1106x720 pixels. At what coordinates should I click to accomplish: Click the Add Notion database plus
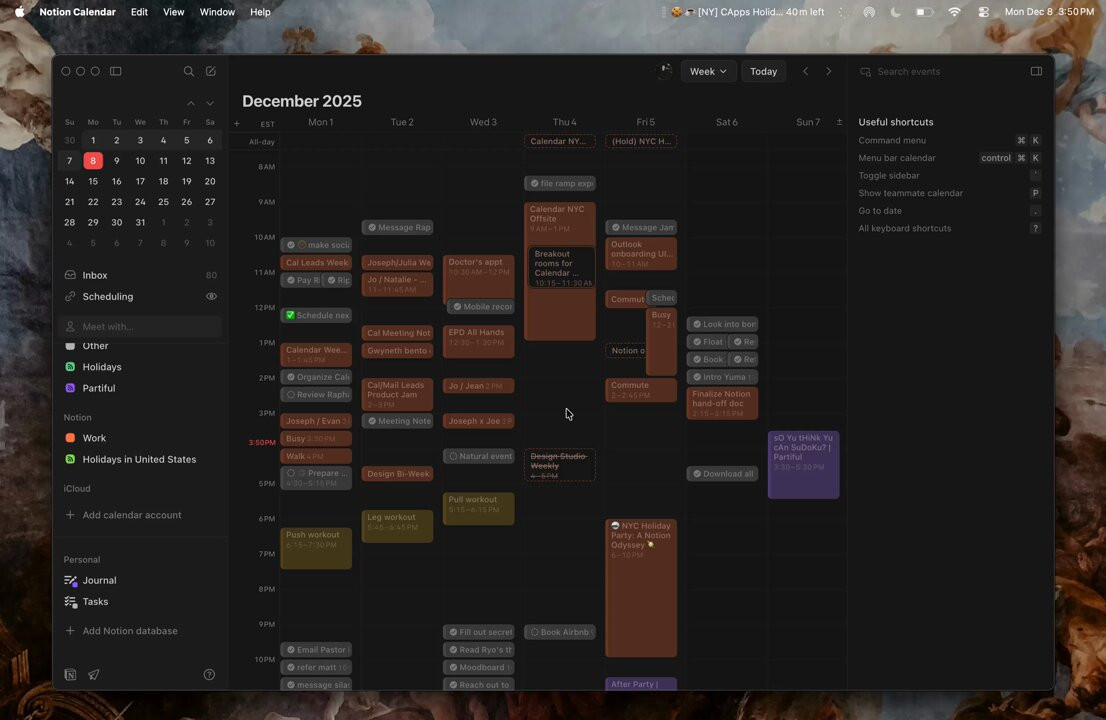(x=70, y=630)
